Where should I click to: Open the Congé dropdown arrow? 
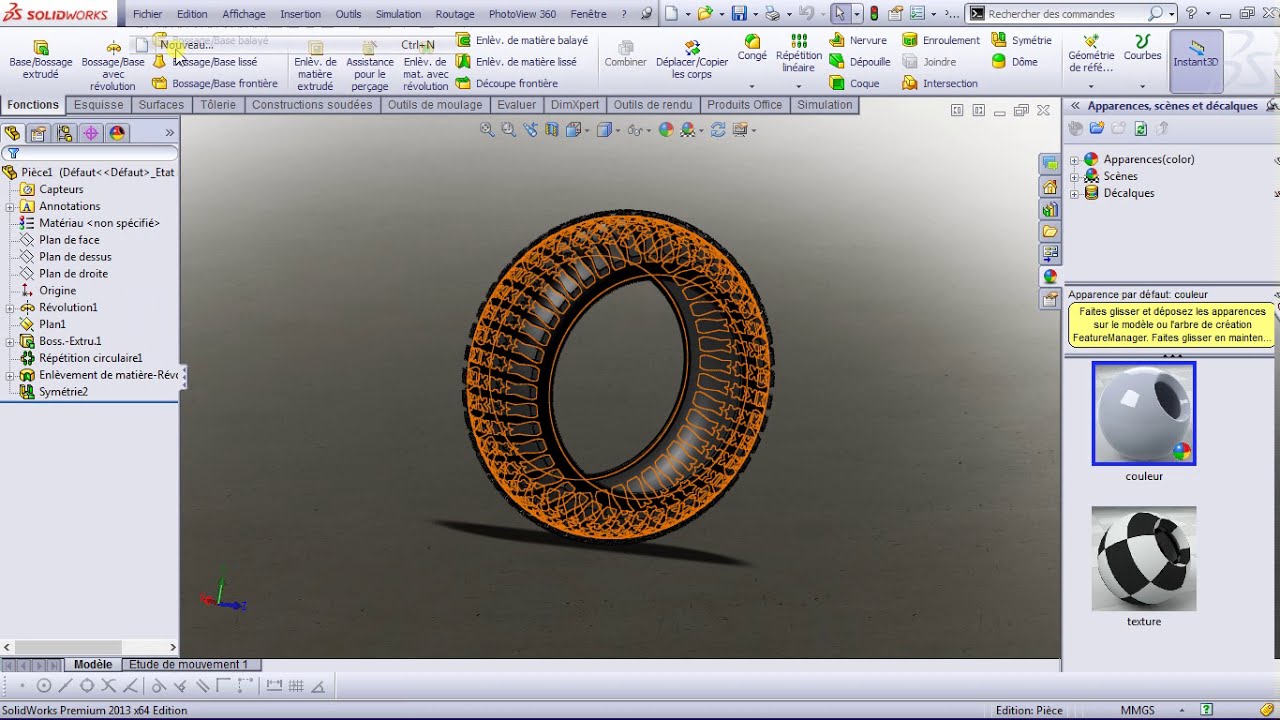click(752, 86)
